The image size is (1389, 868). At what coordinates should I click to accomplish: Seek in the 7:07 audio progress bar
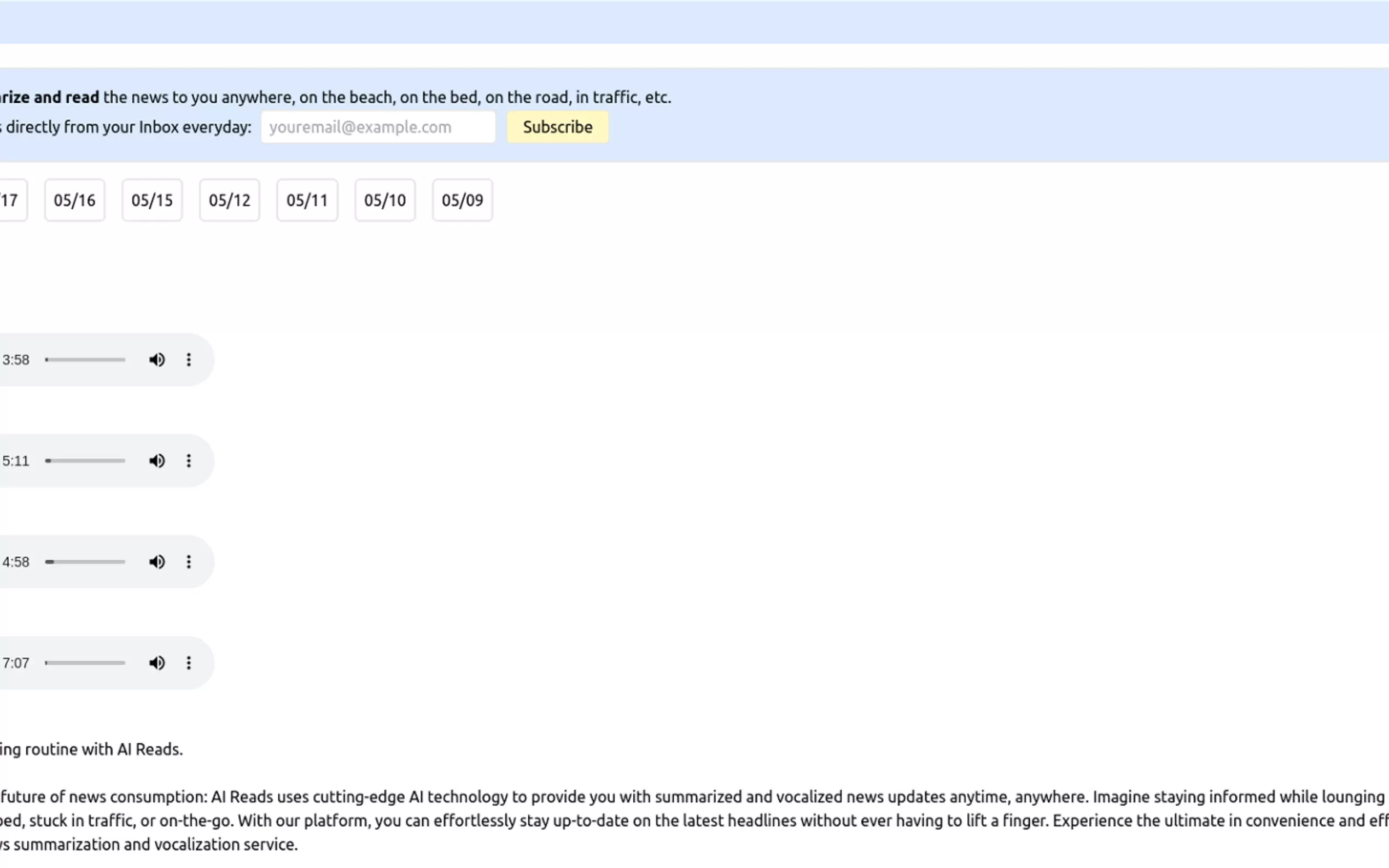[x=85, y=663]
